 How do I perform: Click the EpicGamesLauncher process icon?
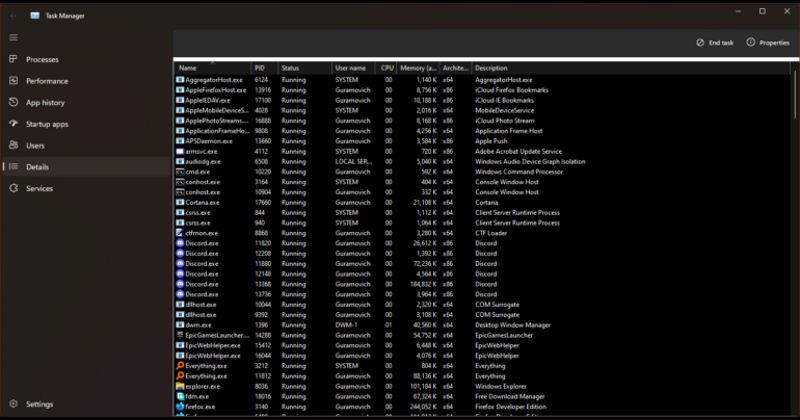(180, 335)
